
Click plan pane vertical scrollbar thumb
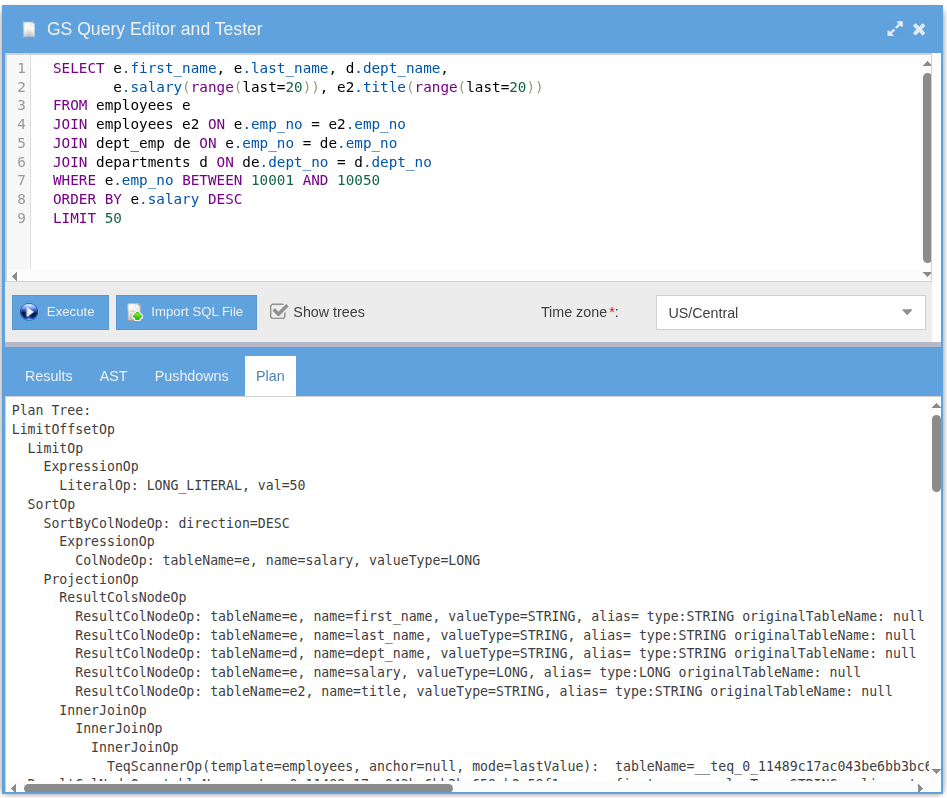[x=936, y=453]
